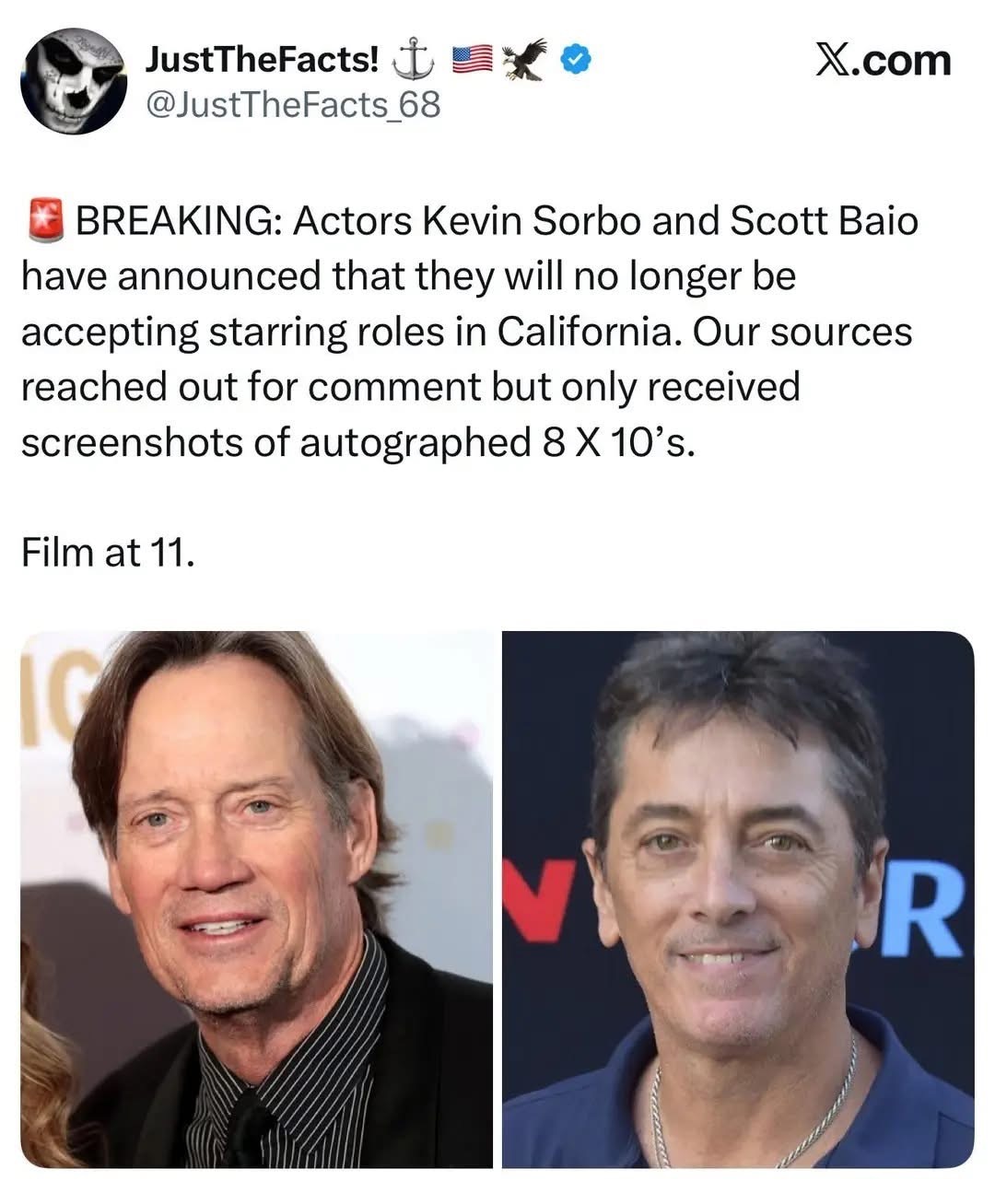Click the name Scott Baio in text
Screen dimensions: 995x1204
coord(824,221)
